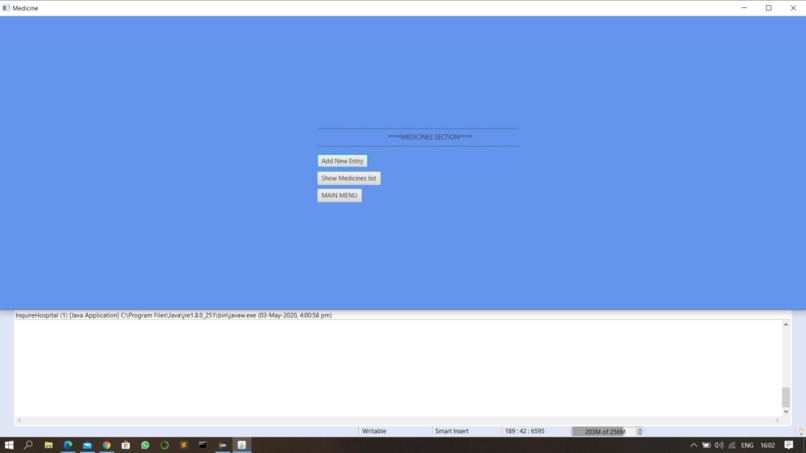Open Sublime Text from the taskbar
The height and width of the screenshot is (453, 806).
pyautogui.click(x=184, y=445)
